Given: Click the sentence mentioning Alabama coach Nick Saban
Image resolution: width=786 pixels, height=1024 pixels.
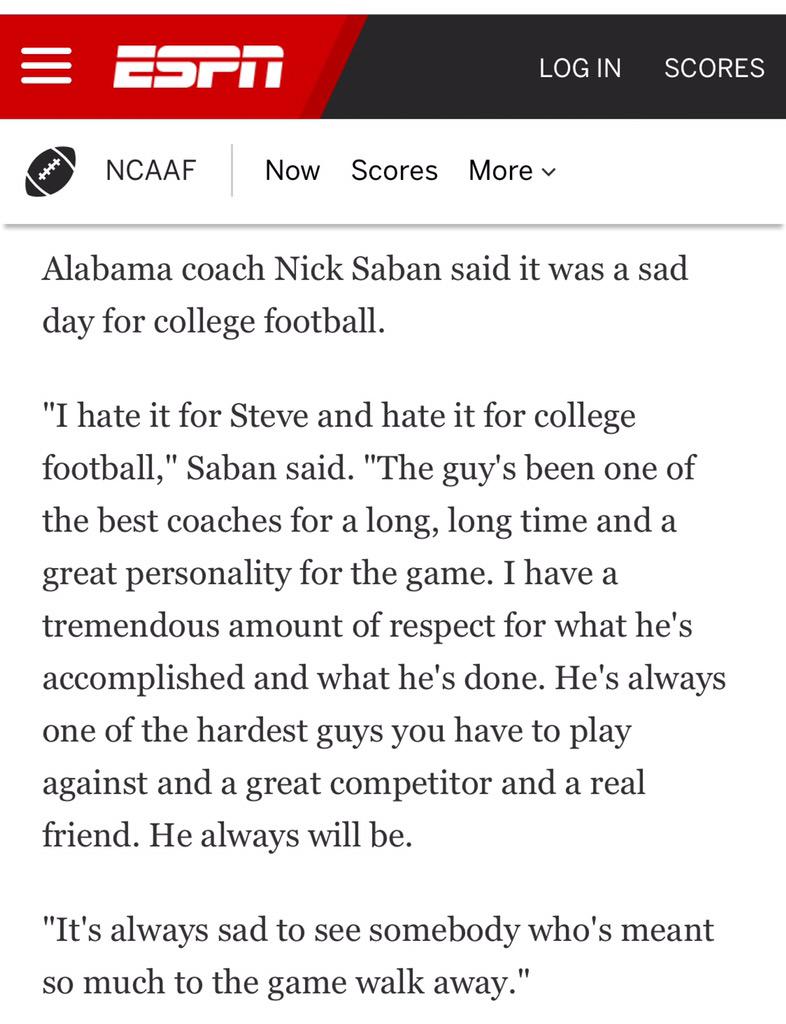Looking at the screenshot, I should [x=365, y=269].
